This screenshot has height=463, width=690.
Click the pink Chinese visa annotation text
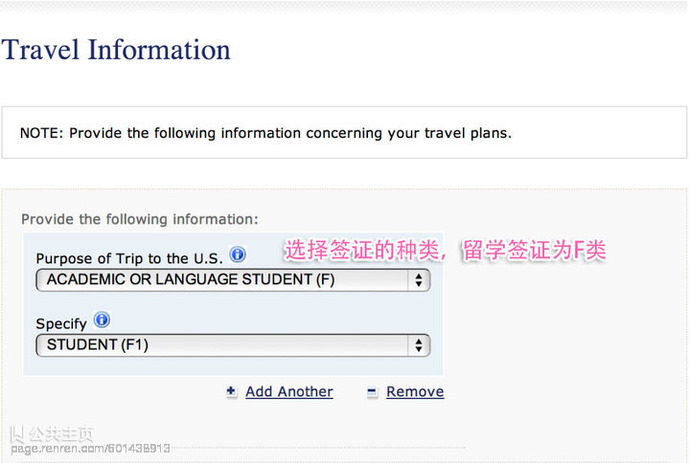point(445,250)
